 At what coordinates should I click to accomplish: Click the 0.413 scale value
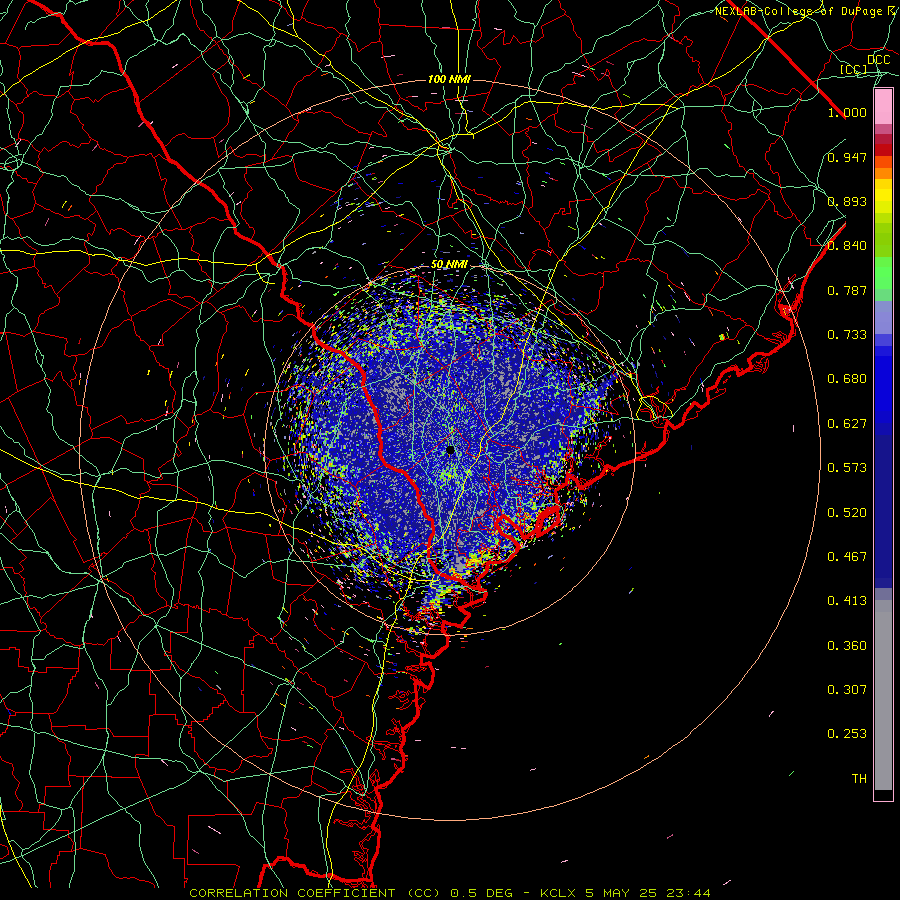tap(847, 601)
